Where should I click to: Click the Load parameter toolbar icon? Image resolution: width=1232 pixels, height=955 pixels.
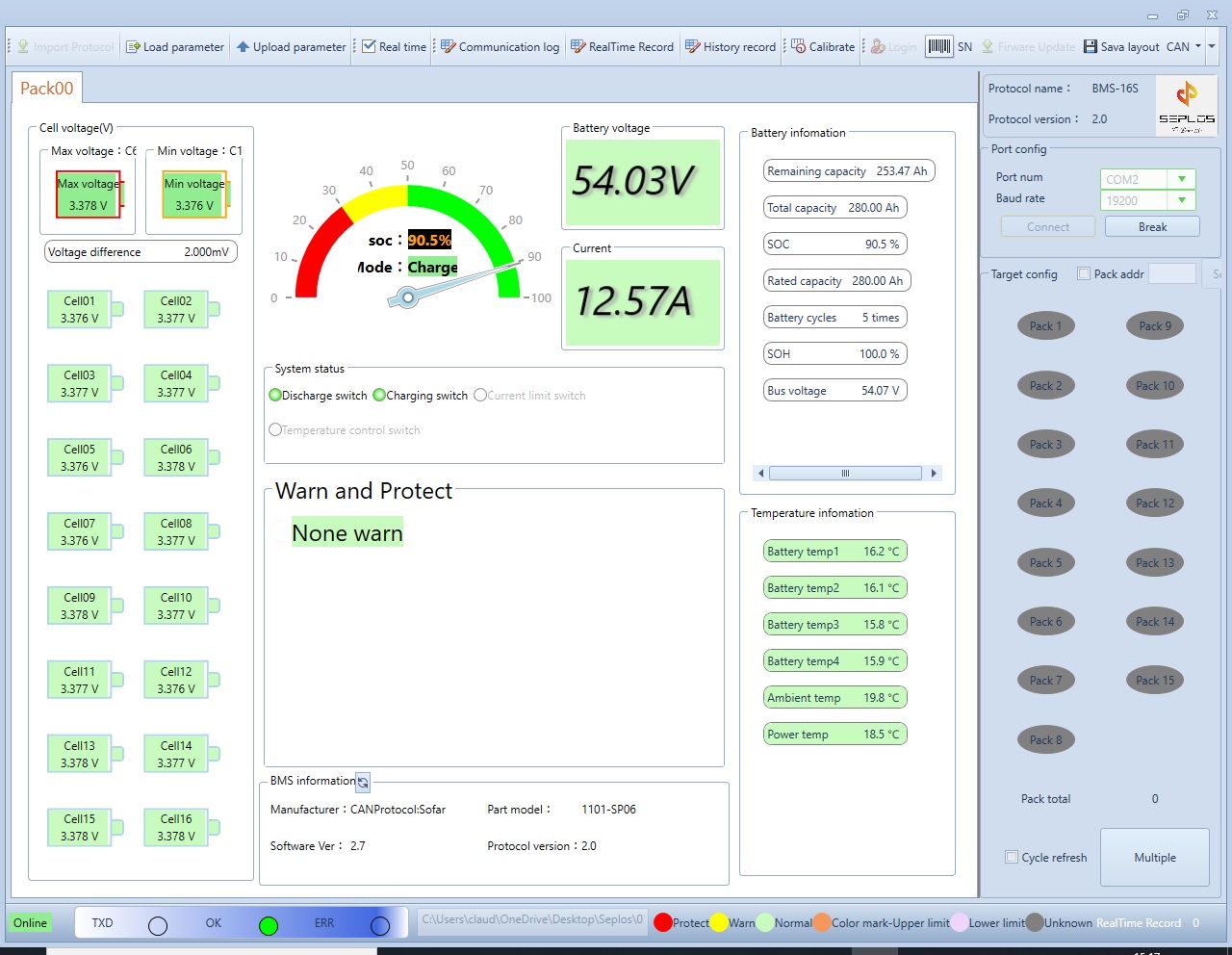(x=134, y=47)
